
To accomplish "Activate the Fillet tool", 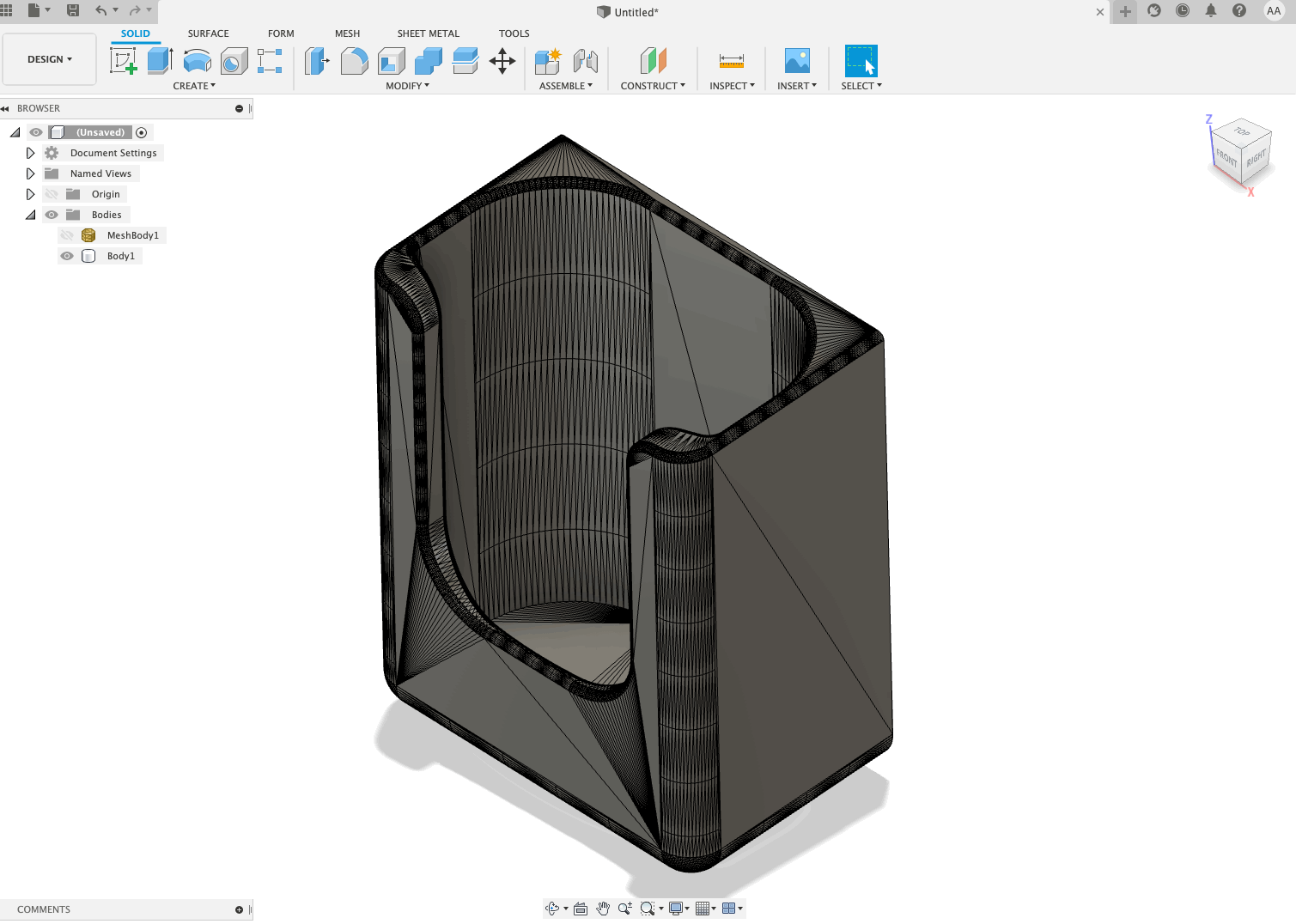I will point(354,61).
